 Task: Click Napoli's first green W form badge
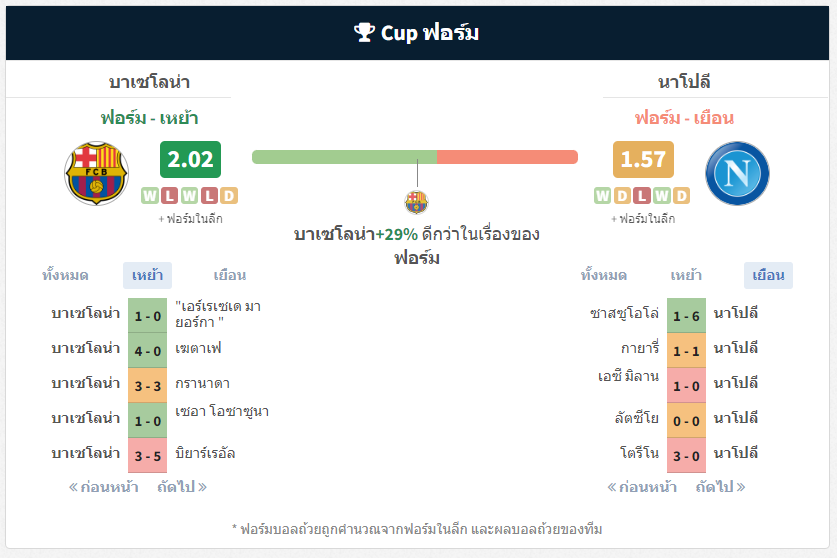click(x=603, y=196)
